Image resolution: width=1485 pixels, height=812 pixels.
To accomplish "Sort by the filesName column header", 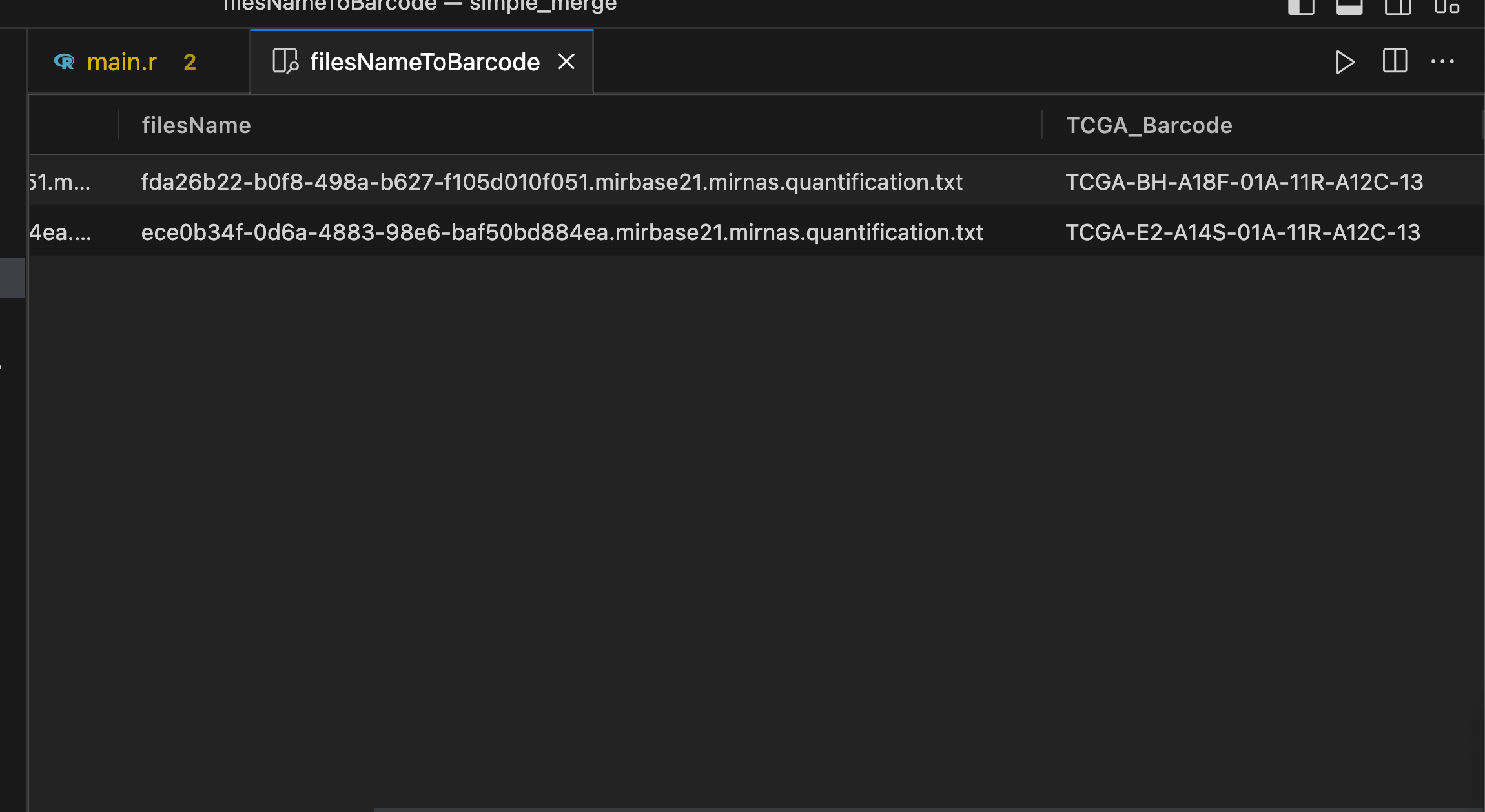I will (x=196, y=125).
